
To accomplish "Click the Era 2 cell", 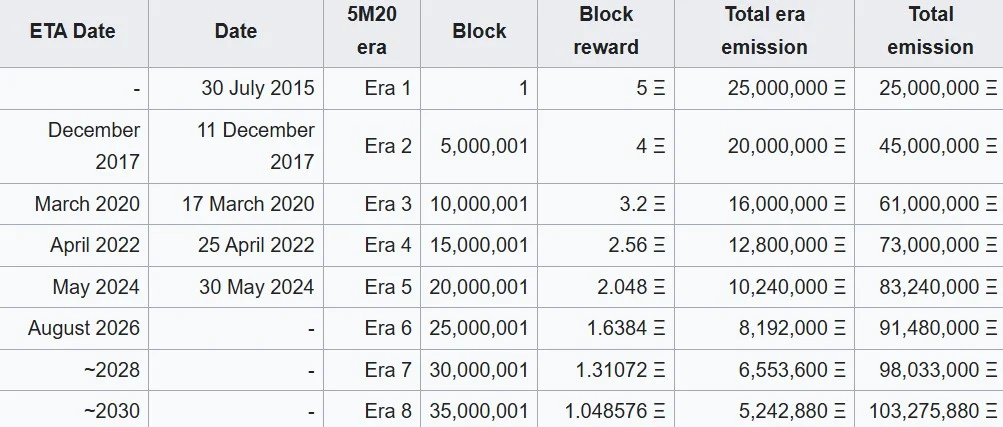I will coord(372,146).
